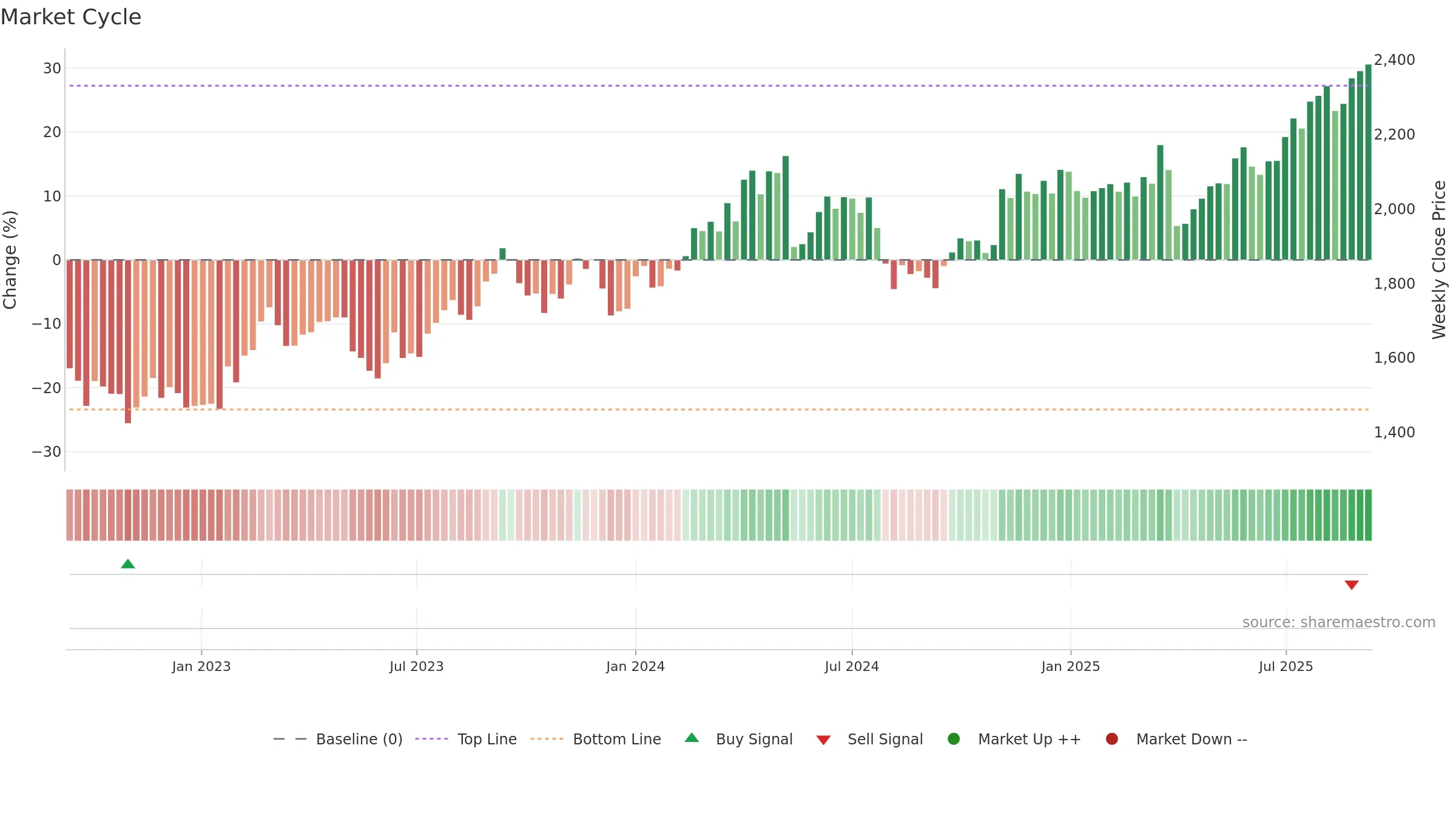Viewport: 1456px width, 819px height.
Task: Click the green triangle icon in legend
Action: coord(692,738)
